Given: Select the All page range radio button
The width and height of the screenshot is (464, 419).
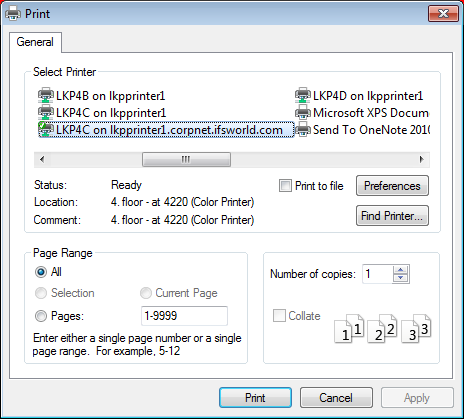Looking at the screenshot, I should pyautogui.click(x=41, y=272).
